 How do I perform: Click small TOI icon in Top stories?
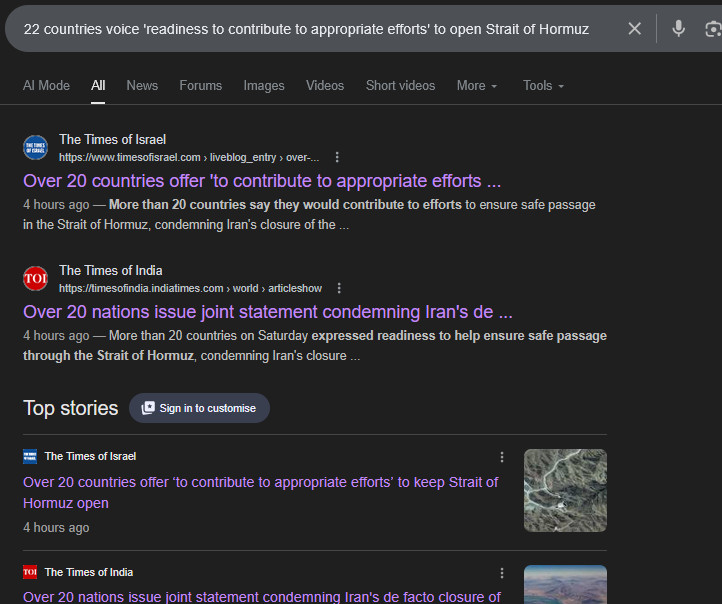(30, 572)
